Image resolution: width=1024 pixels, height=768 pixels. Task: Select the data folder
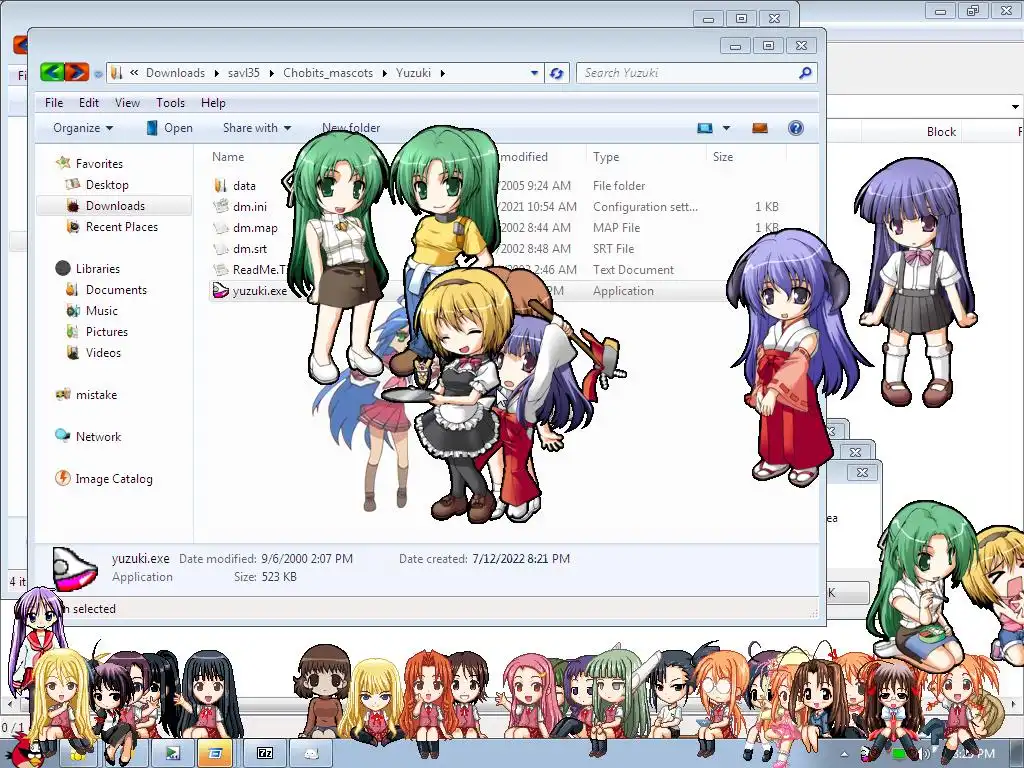tap(244, 185)
